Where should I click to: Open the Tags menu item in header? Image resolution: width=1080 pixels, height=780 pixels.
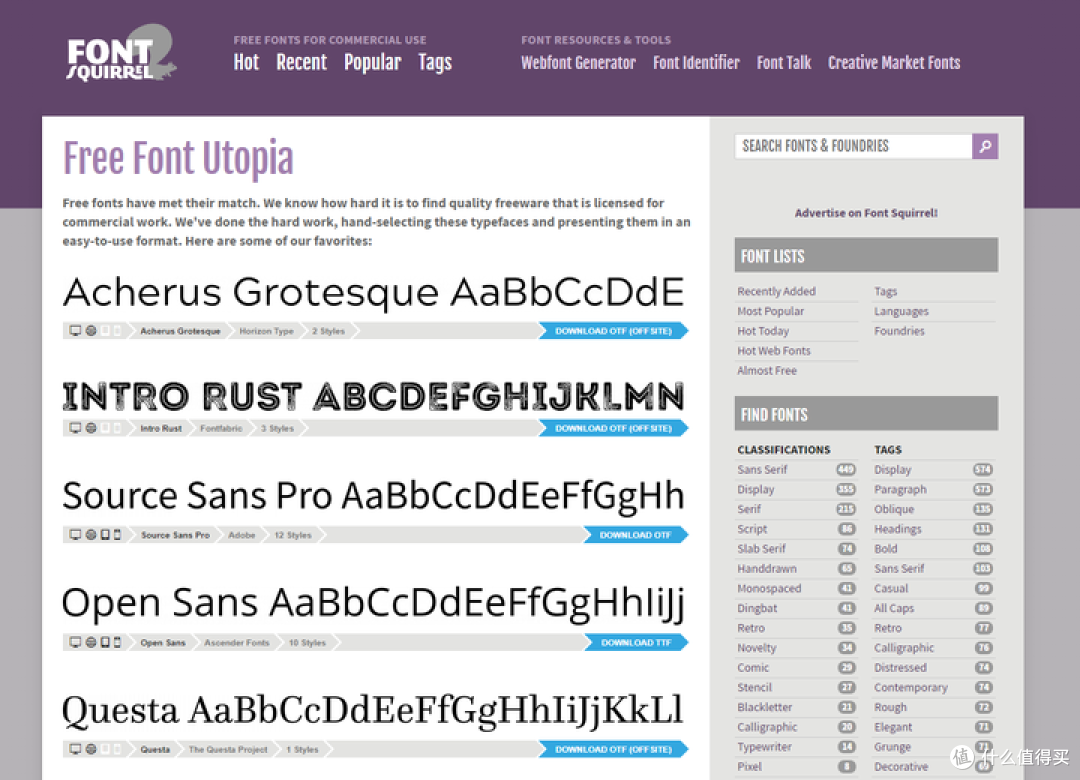point(435,63)
